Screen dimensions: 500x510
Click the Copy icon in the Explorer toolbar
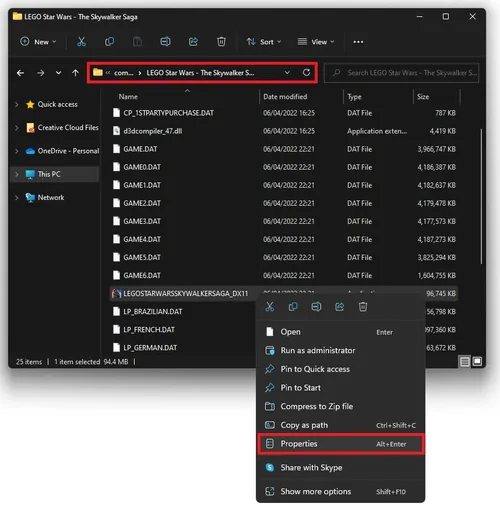point(109,42)
